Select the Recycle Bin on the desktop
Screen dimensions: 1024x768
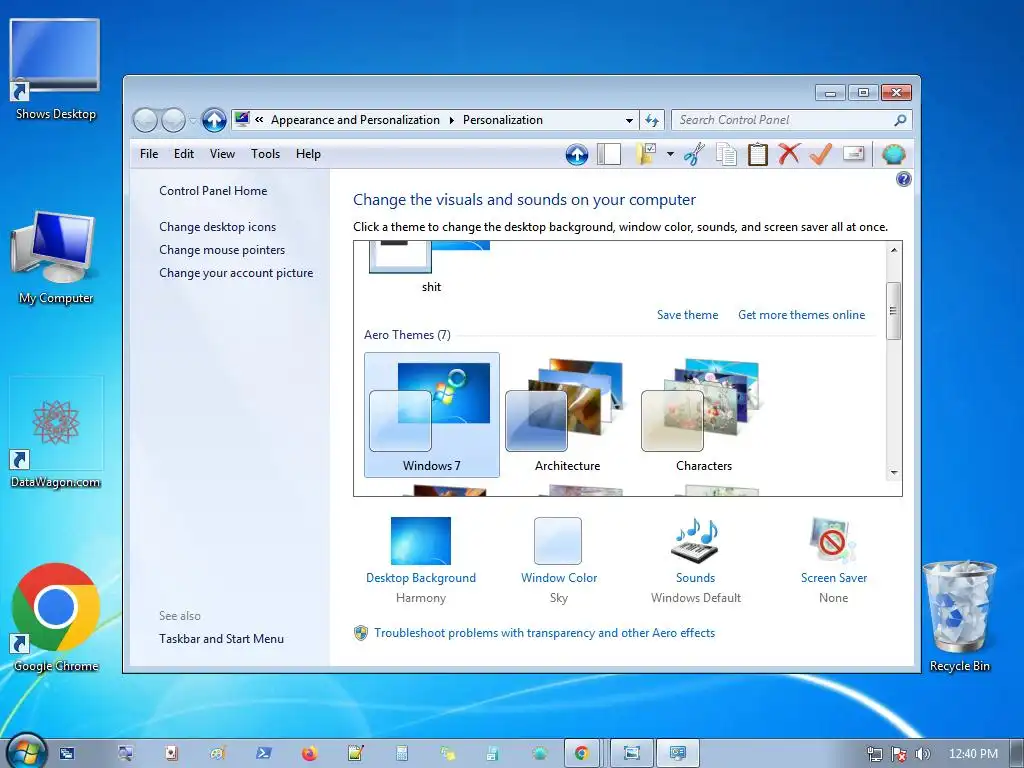[x=959, y=616]
